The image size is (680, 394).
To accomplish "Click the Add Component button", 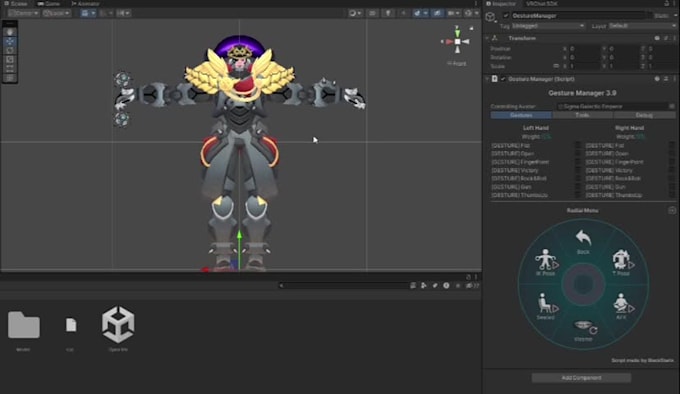I will click(581, 378).
